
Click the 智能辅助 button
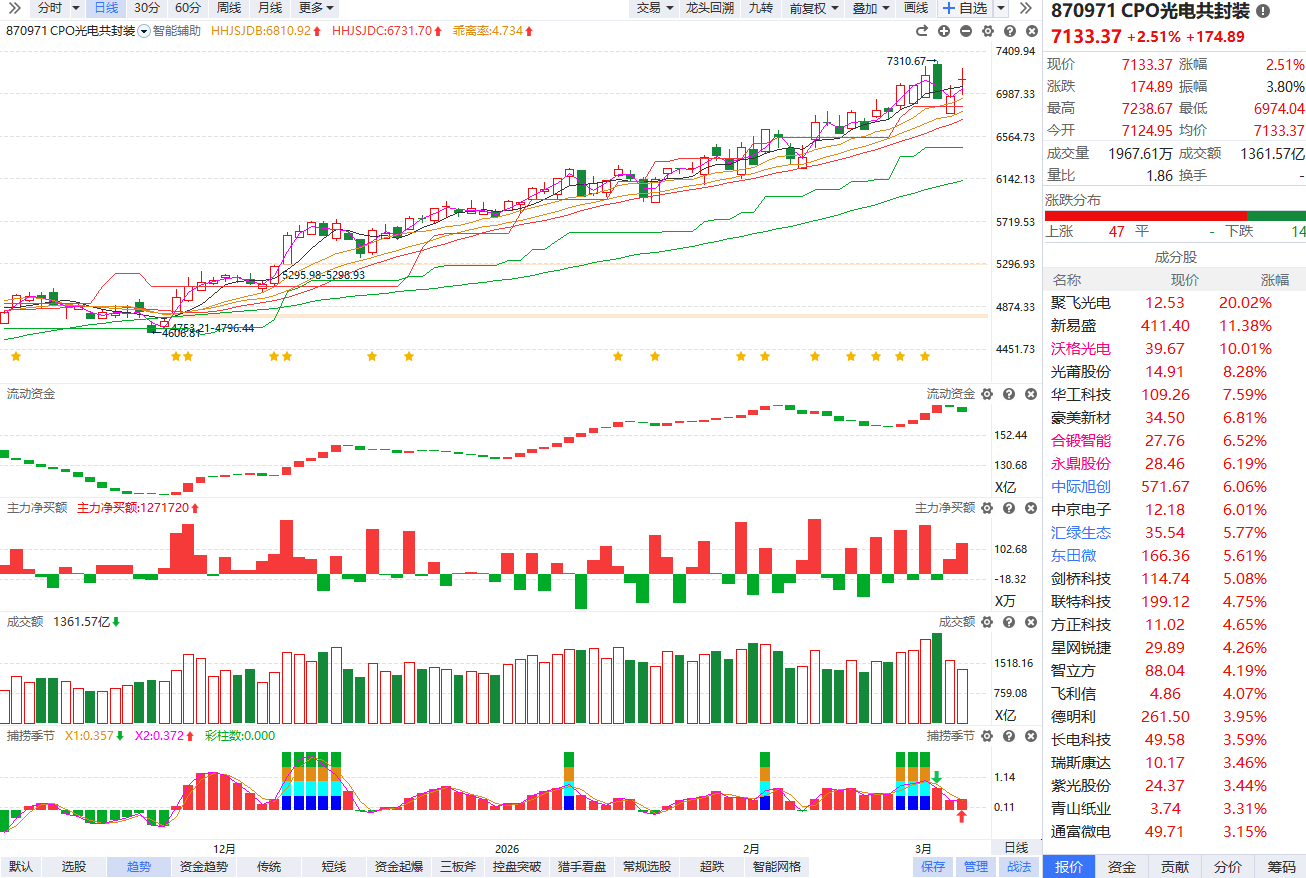177,31
